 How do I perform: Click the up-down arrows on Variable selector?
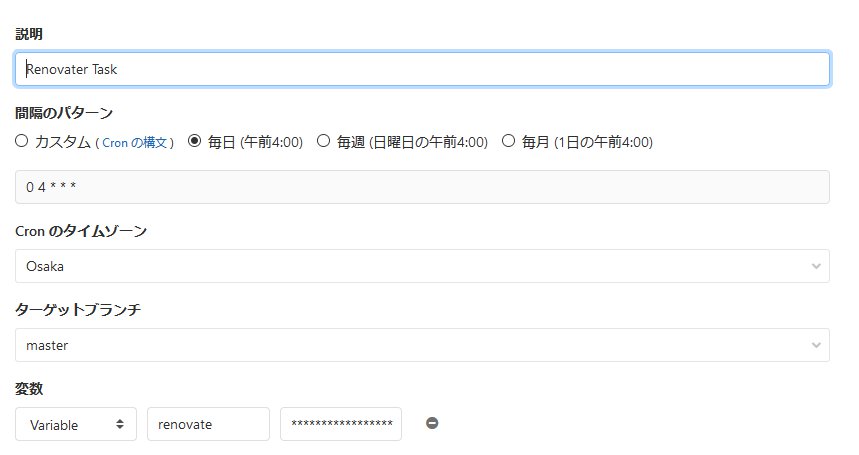coord(120,424)
